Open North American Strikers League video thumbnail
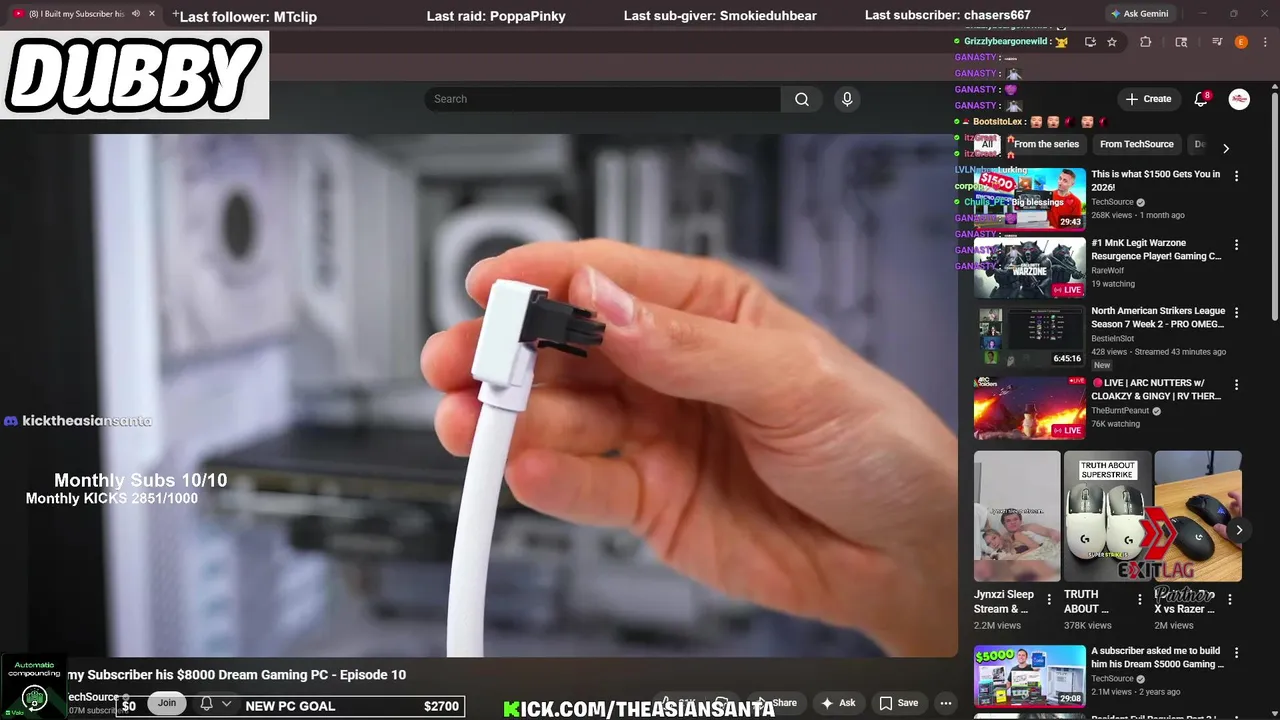Viewport: 1280px width, 720px height. pos(1030,337)
